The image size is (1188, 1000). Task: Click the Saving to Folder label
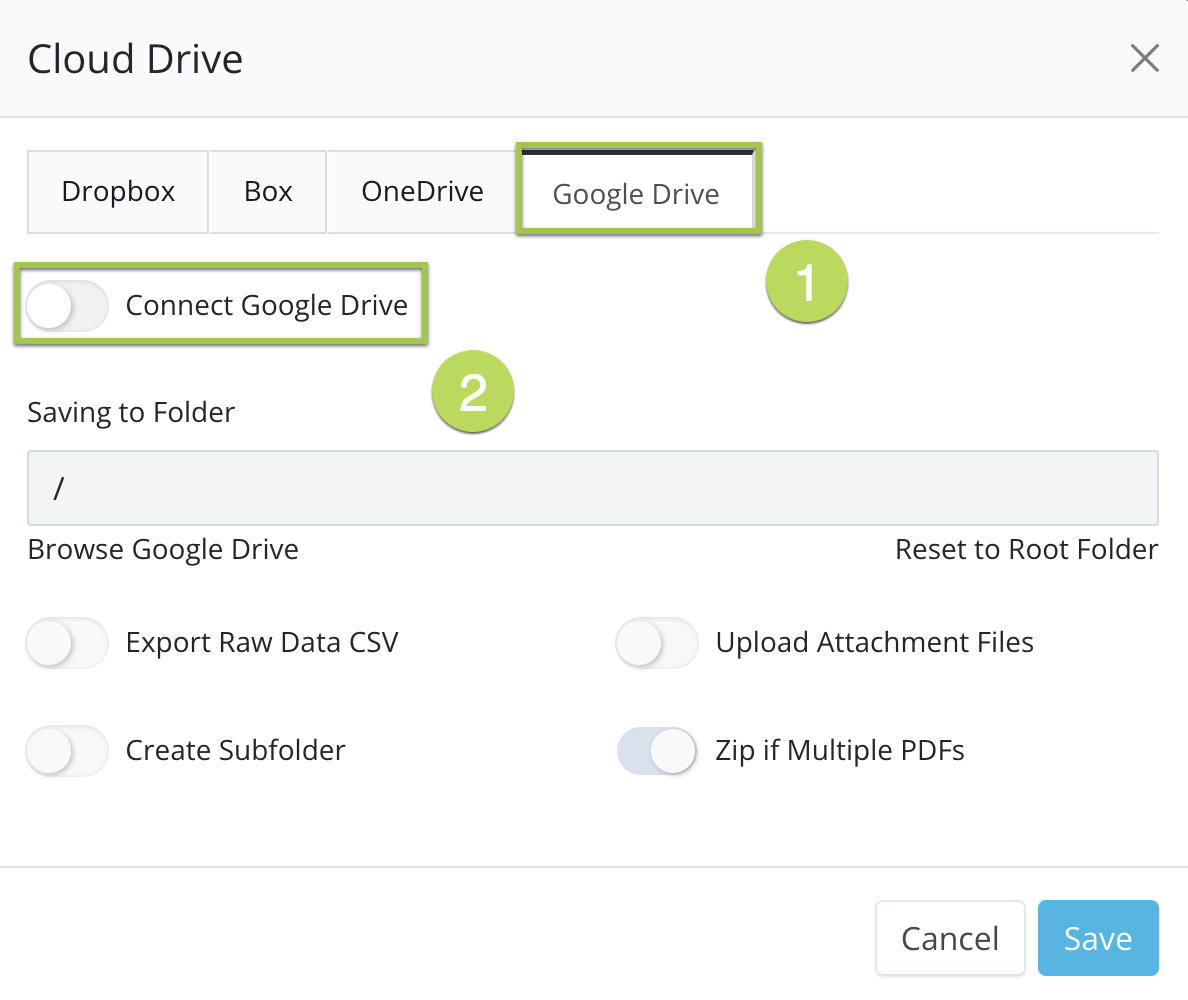click(x=131, y=412)
